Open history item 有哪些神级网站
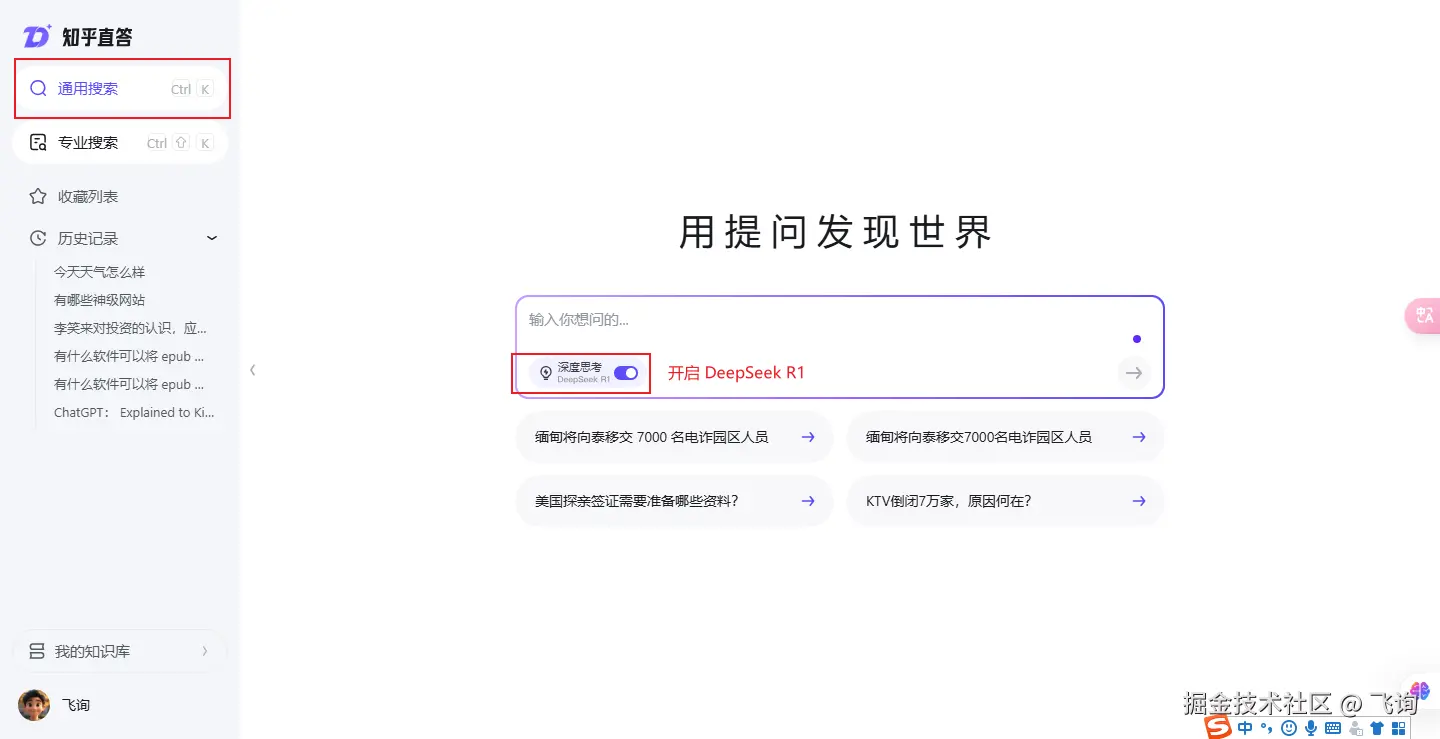The image size is (1440, 739). pyautogui.click(x=100, y=300)
